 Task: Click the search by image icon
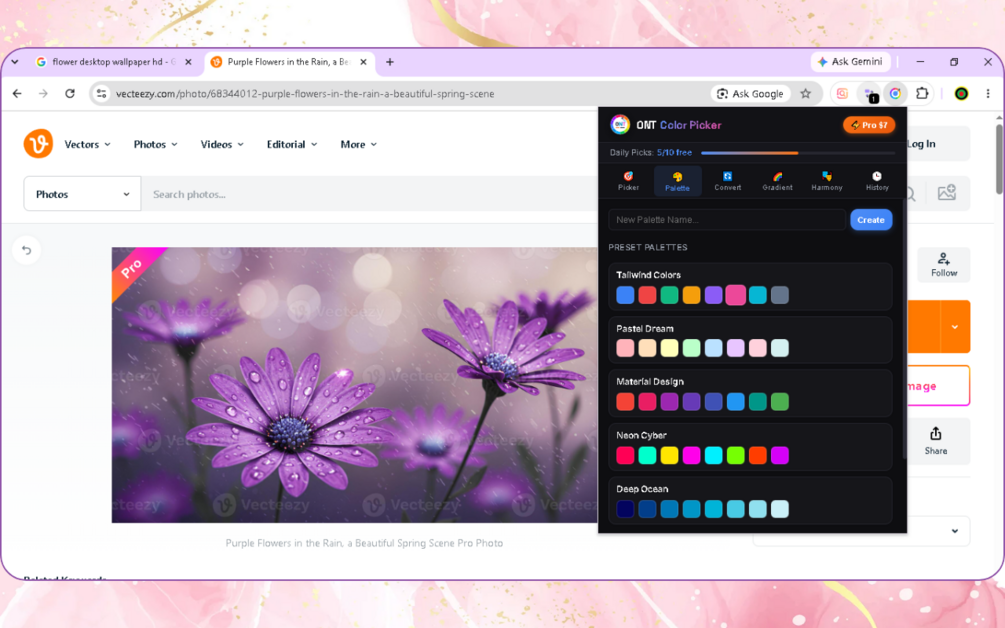coord(947,193)
